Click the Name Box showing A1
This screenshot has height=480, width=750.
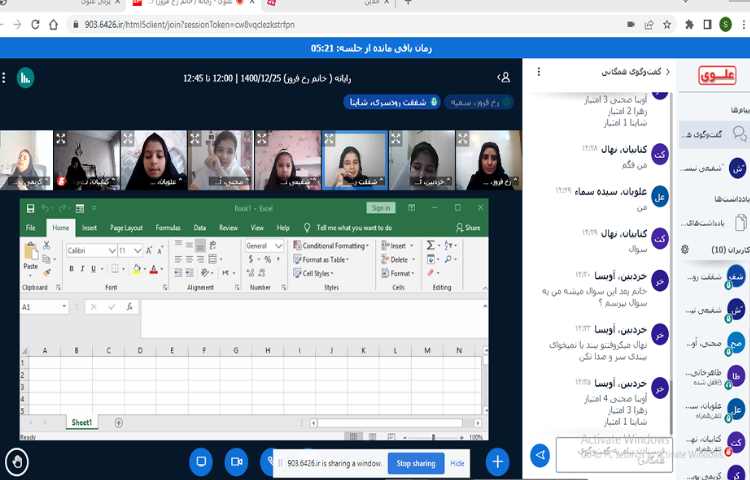(44, 306)
